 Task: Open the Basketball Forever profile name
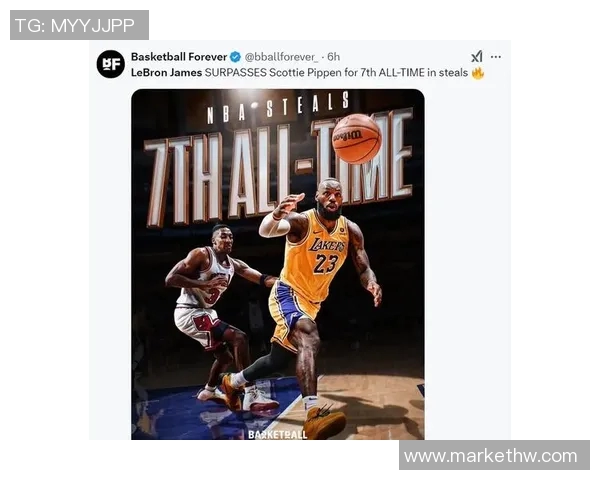(x=179, y=57)
